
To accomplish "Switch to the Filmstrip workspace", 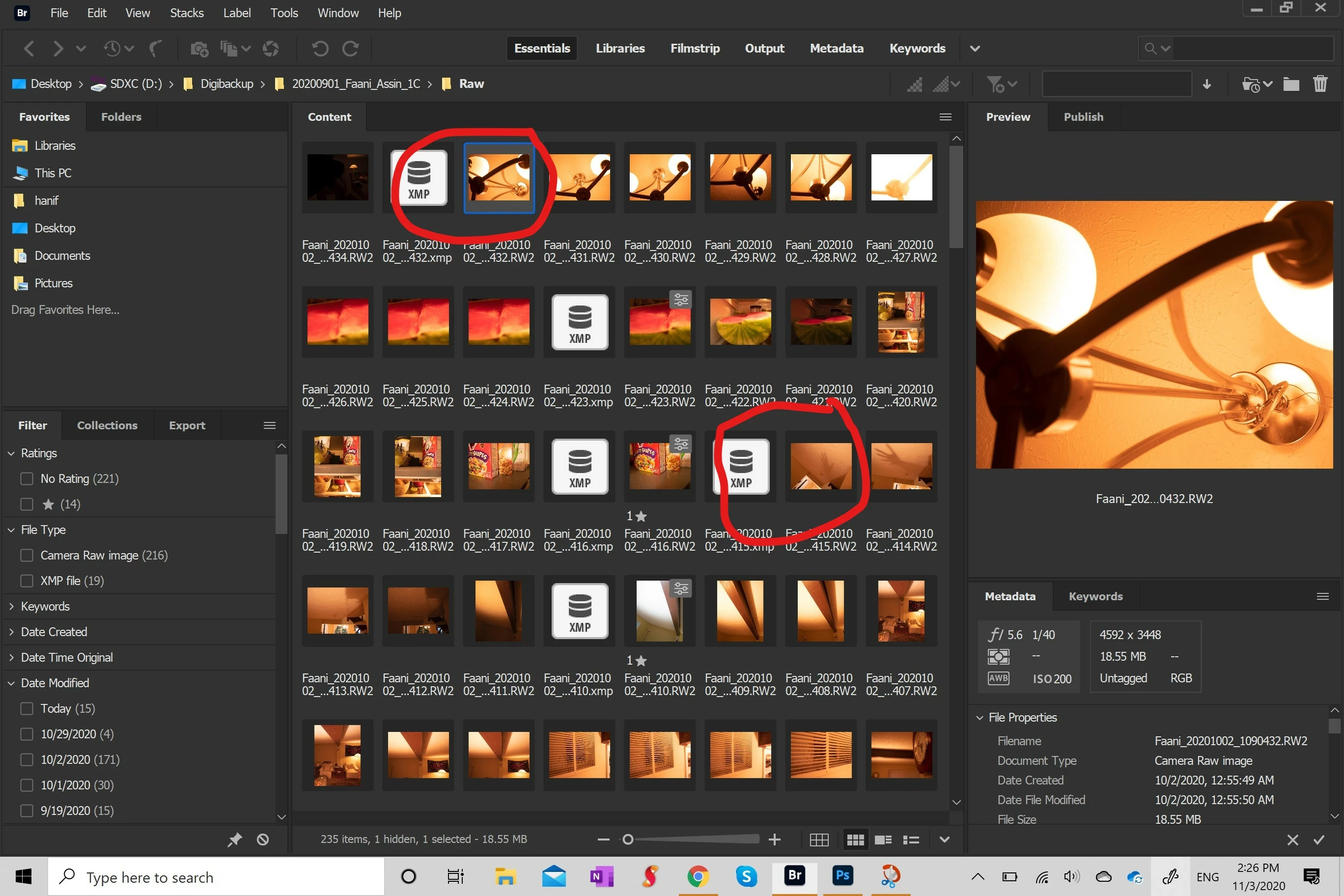I will click(695, 49).
